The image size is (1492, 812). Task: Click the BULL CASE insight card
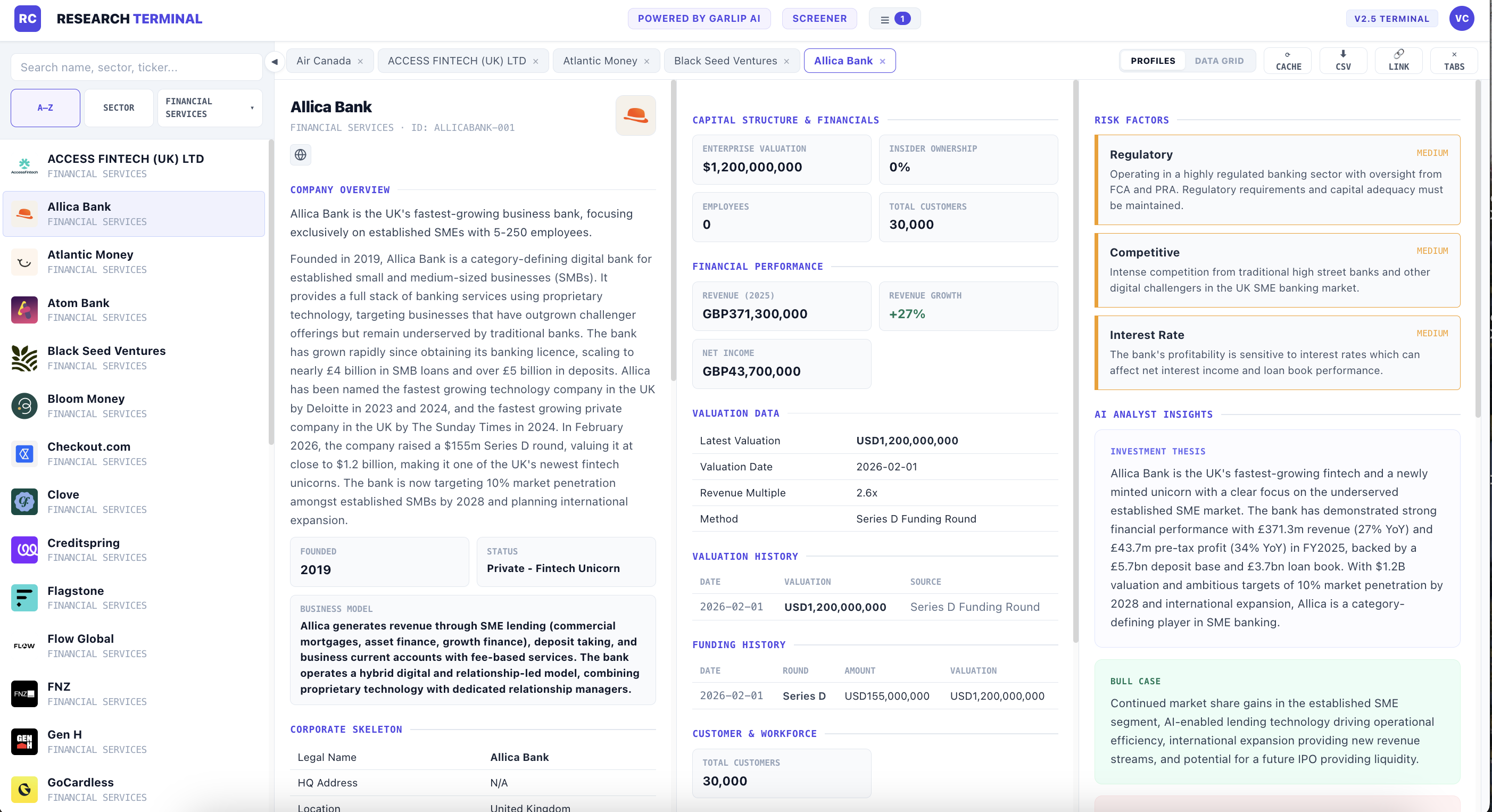[1277, 721]
